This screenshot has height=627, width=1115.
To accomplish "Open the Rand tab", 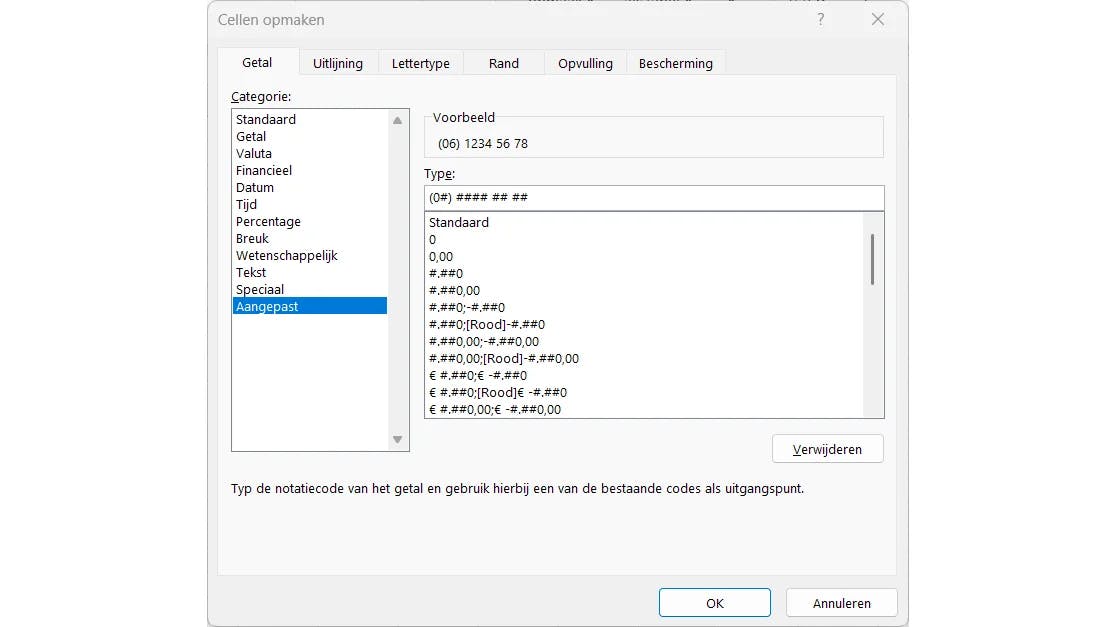I will click(503, 63).
